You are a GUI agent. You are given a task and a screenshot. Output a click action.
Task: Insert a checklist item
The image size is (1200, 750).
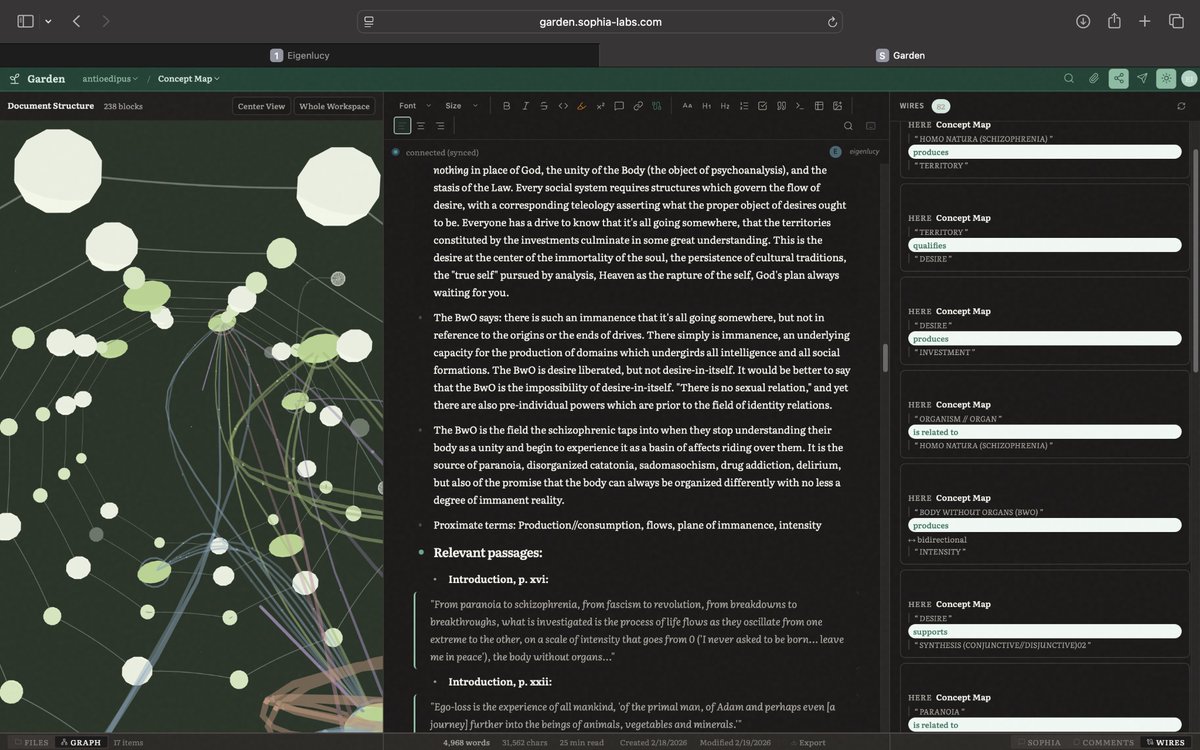[763, 106]
